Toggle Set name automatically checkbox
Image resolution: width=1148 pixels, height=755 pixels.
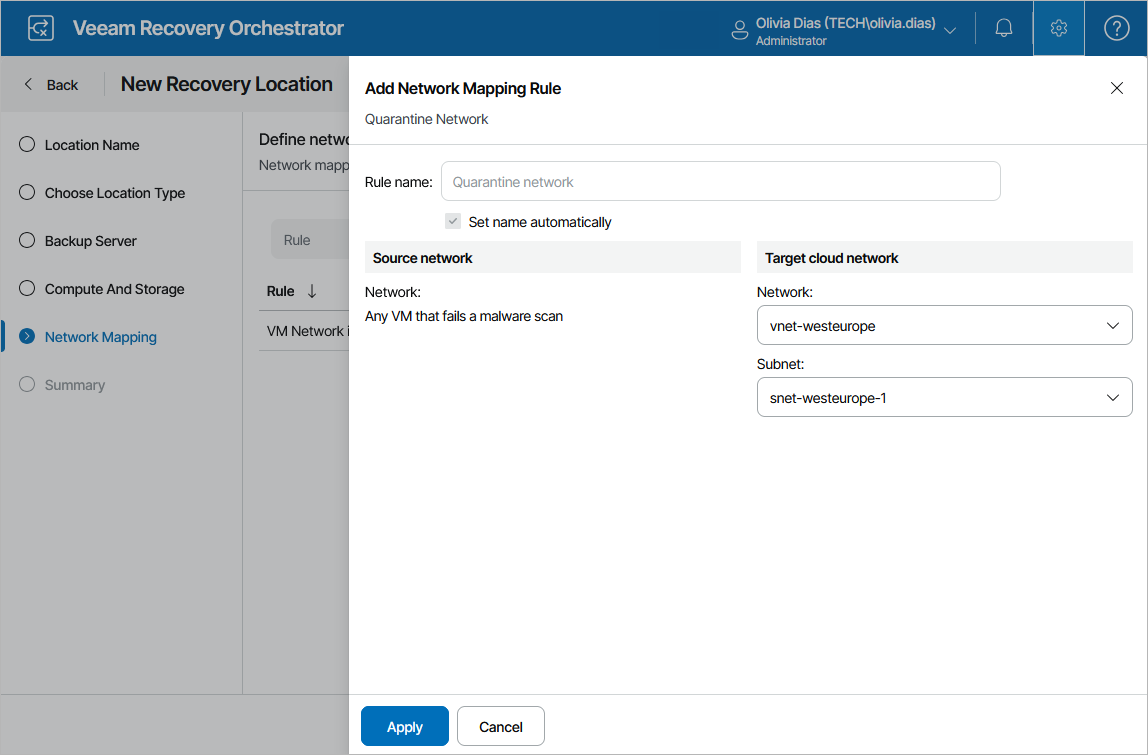(454, 222)
